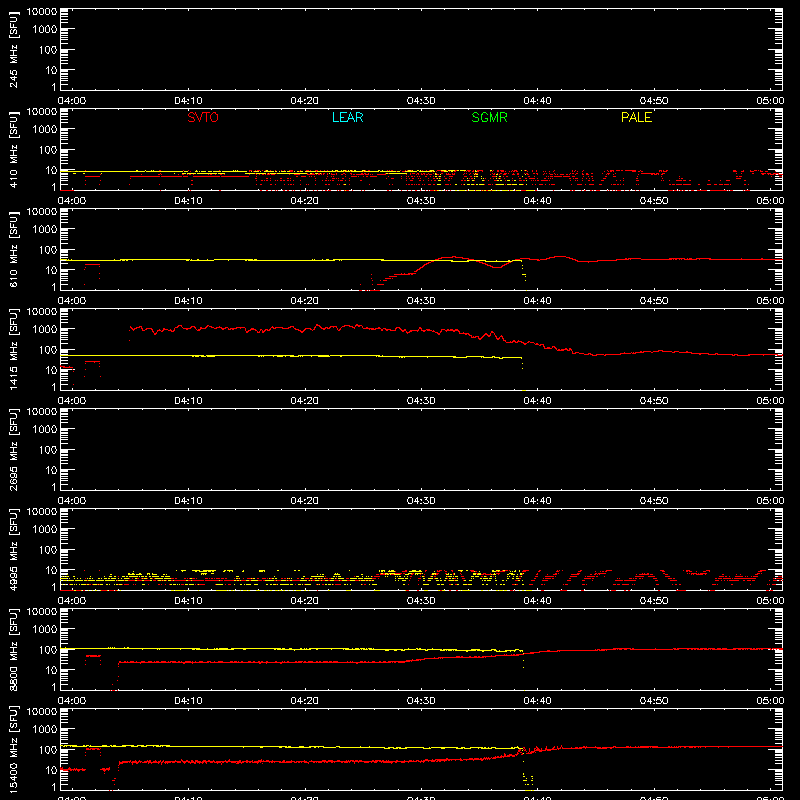
Task: Click the 10000 tick on 8800 MHz axis
Action: pyautogui.click(x=42, y=612)
